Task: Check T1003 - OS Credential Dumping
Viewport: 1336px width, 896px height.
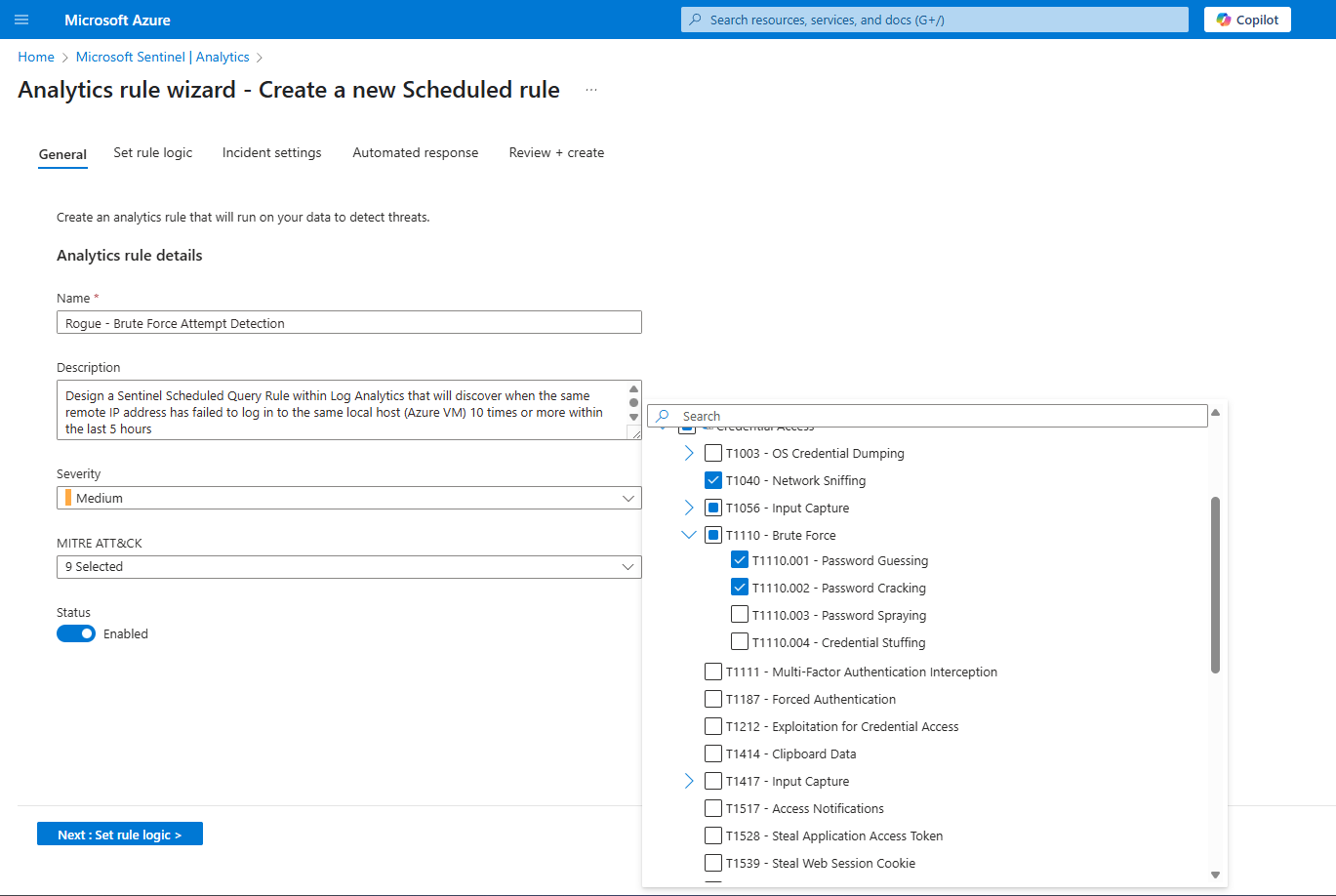Action: [713, 453]
